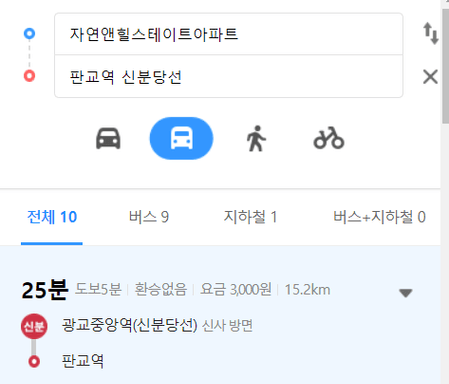The image size is (449, 384).
Task: Click the 판교역 arrival stop marker
Action: coord(34,361)
